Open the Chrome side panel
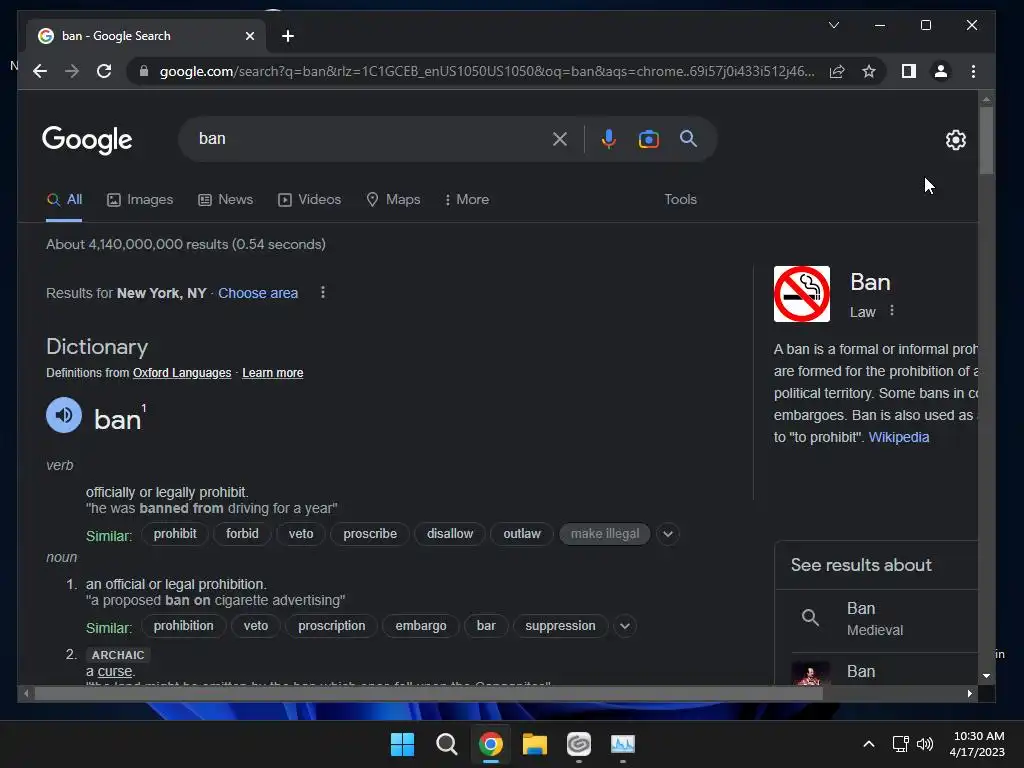Screen dimensions: 1024x768 click(908, 71)
